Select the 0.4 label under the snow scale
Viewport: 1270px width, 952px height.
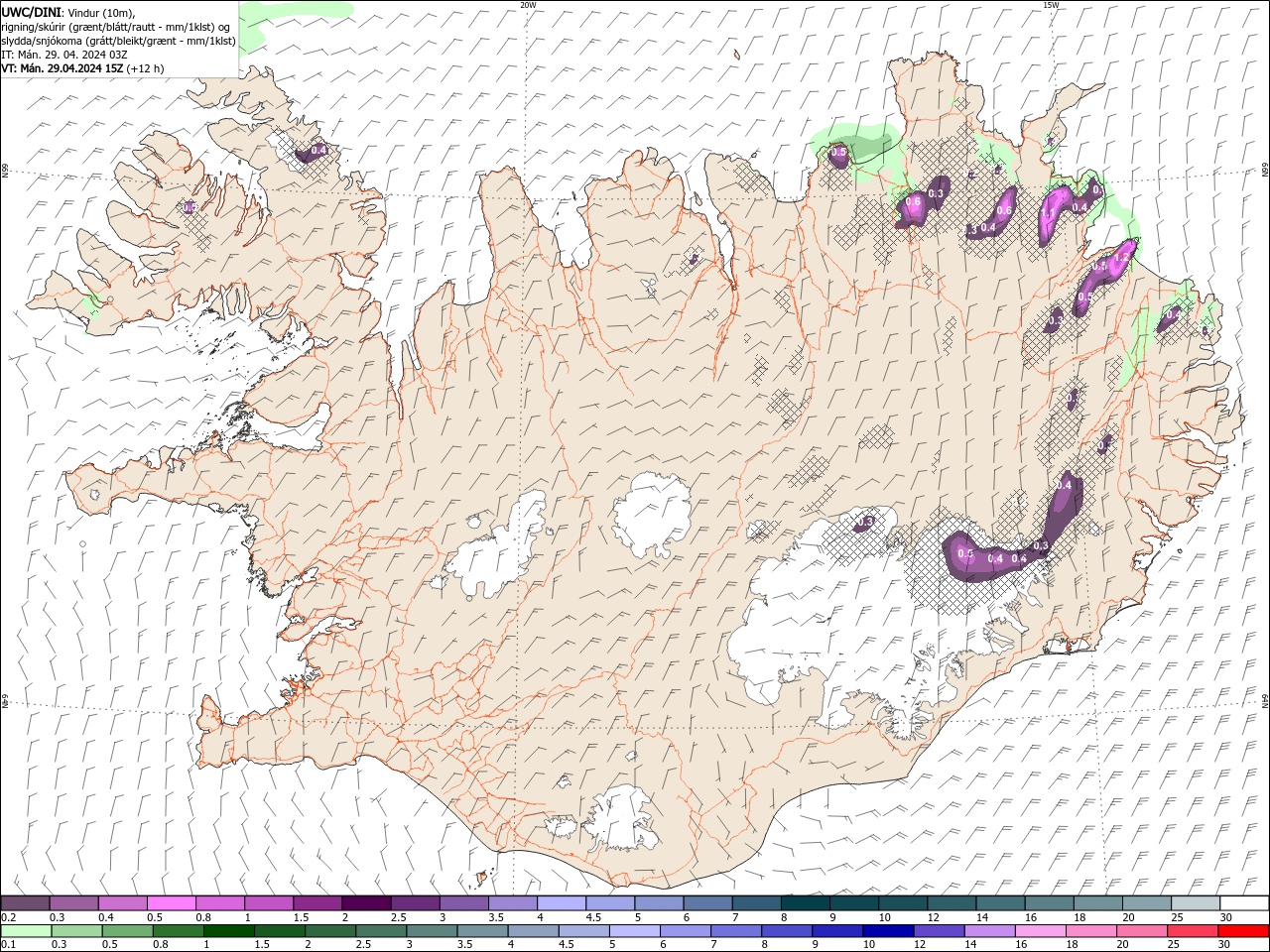pyautogui.click(x=106, y=917)
